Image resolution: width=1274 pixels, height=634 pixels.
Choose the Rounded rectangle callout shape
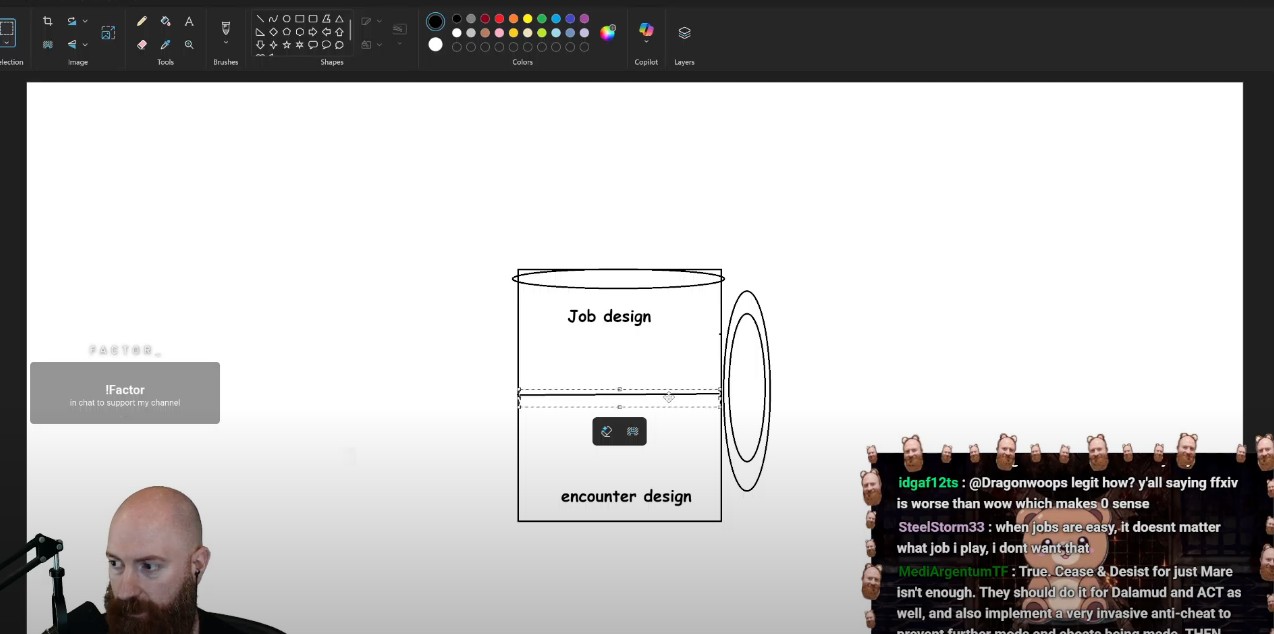pos(312,45)
